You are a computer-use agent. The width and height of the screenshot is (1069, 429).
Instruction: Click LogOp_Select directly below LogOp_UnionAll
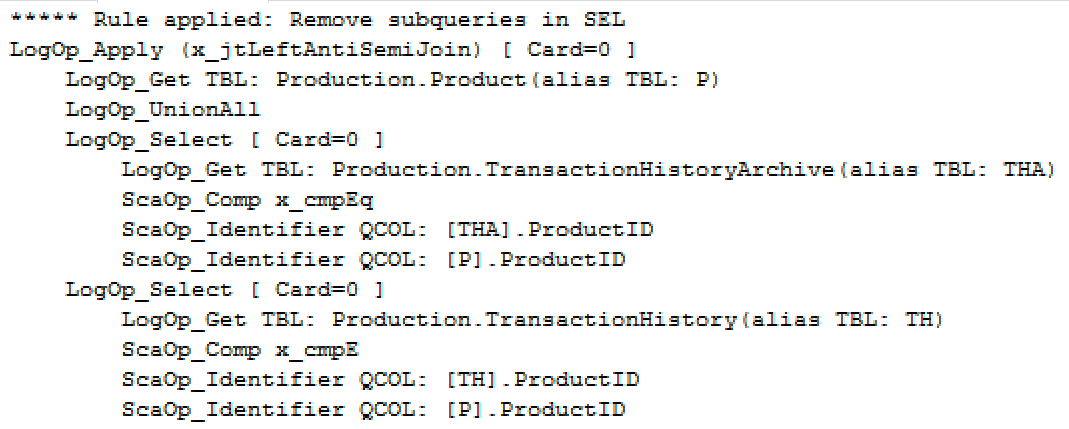149,139
